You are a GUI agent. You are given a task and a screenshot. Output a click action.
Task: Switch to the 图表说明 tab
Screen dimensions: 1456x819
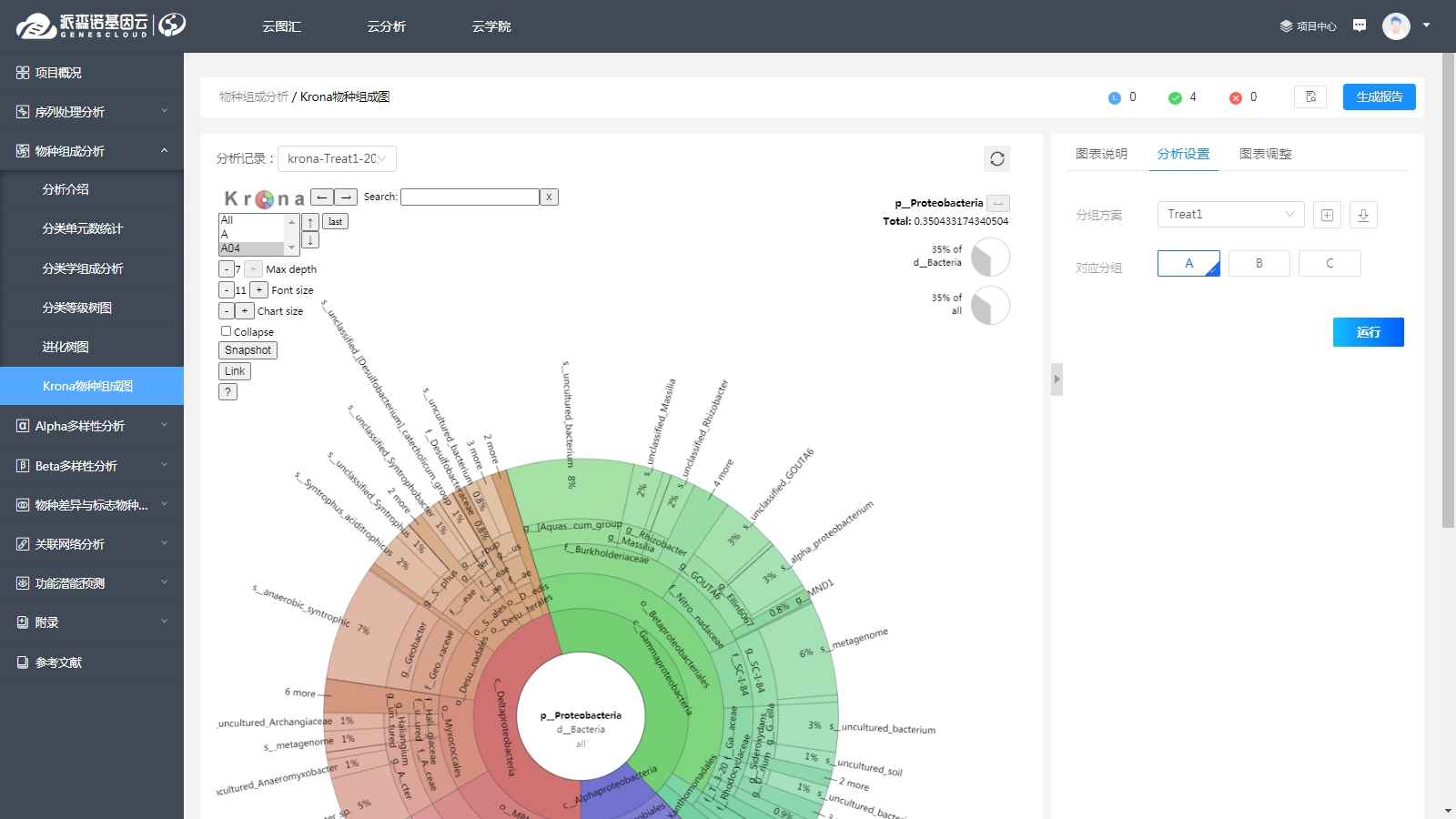pyautogui.click(x=1101, y=154)
